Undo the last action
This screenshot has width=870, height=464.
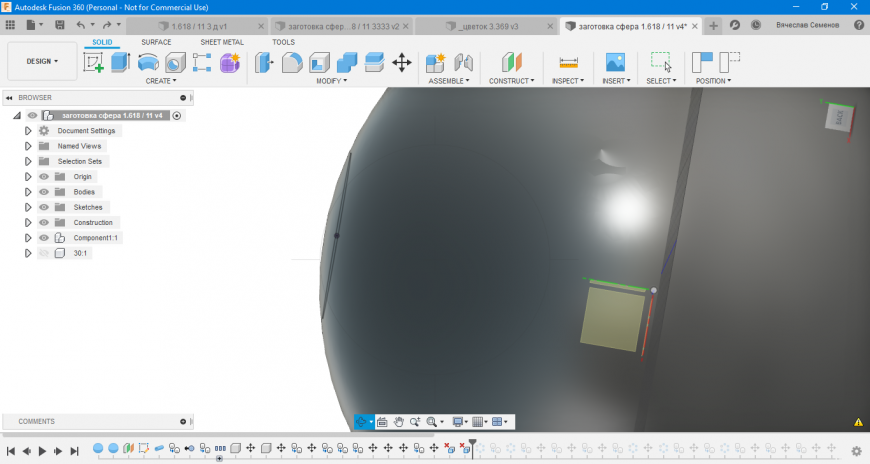81,25
